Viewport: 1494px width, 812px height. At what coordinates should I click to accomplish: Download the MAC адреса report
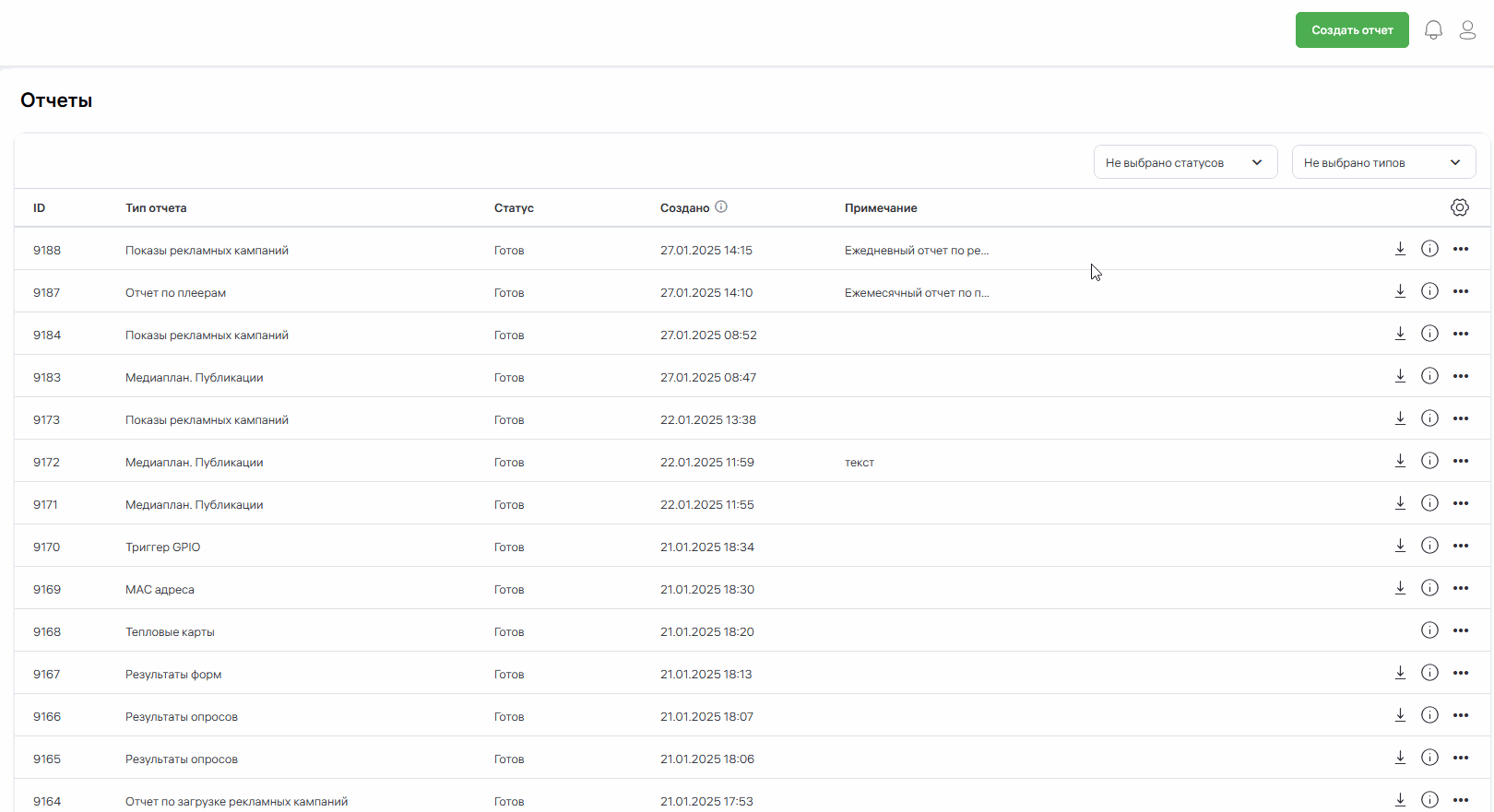coord(1400,588)
